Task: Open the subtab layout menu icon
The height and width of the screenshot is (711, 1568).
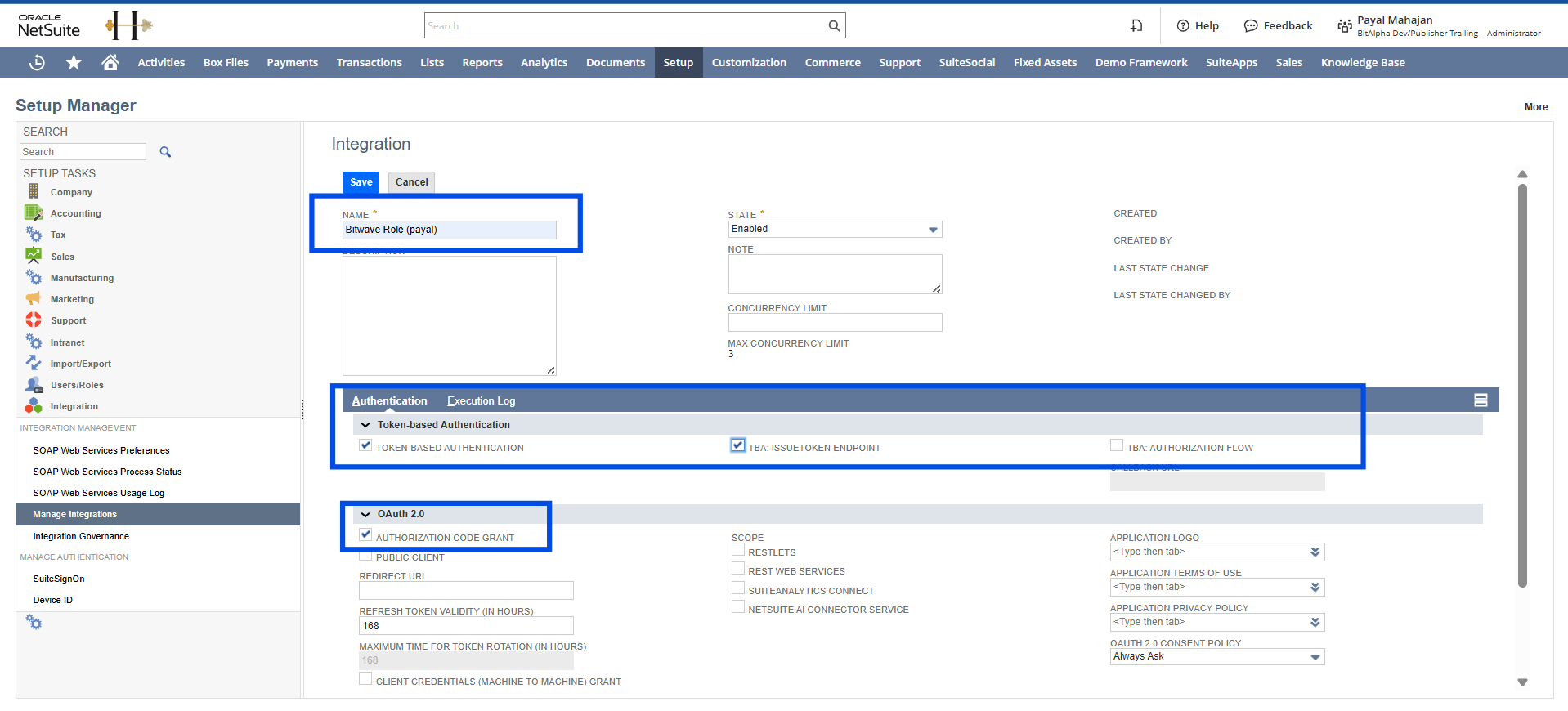Action: click(1481, 400)
